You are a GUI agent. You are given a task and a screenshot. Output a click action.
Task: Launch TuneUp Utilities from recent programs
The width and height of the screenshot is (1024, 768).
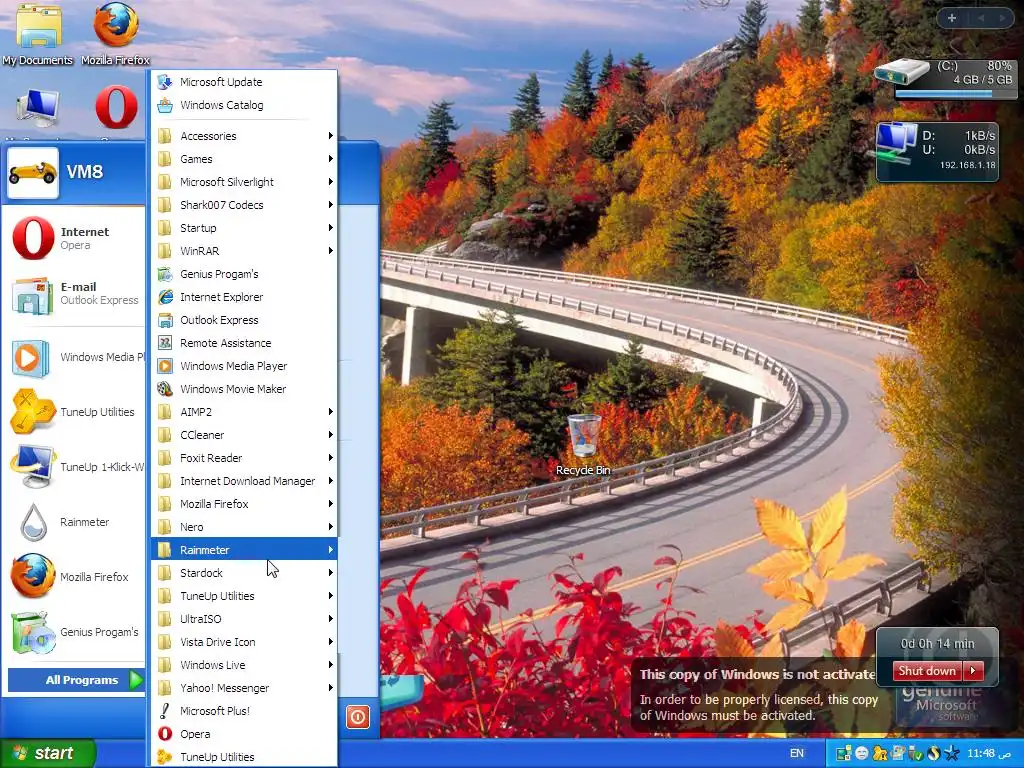click(x=73, y=412)
